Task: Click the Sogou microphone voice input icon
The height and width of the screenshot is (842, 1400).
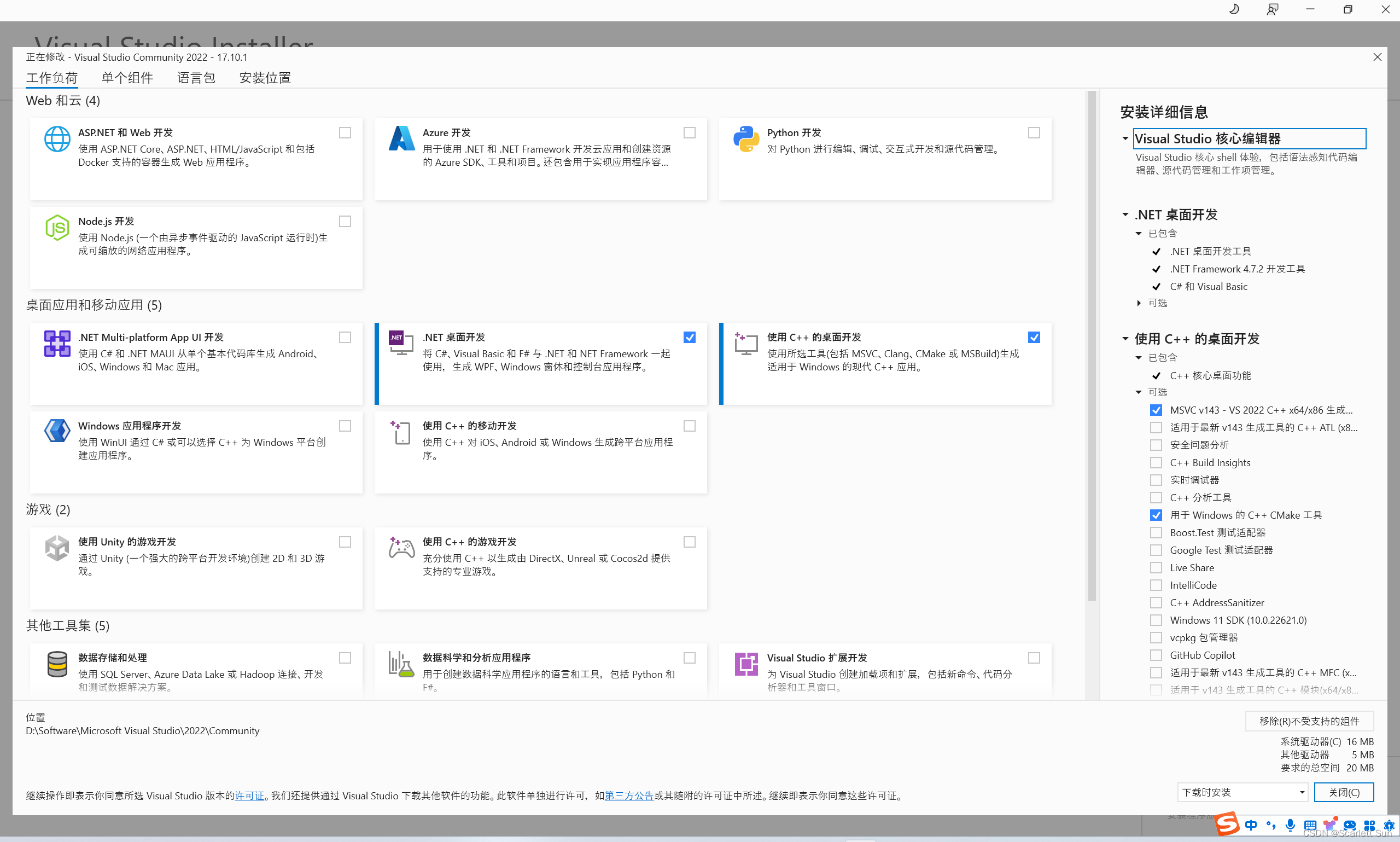Action: 1290,825
